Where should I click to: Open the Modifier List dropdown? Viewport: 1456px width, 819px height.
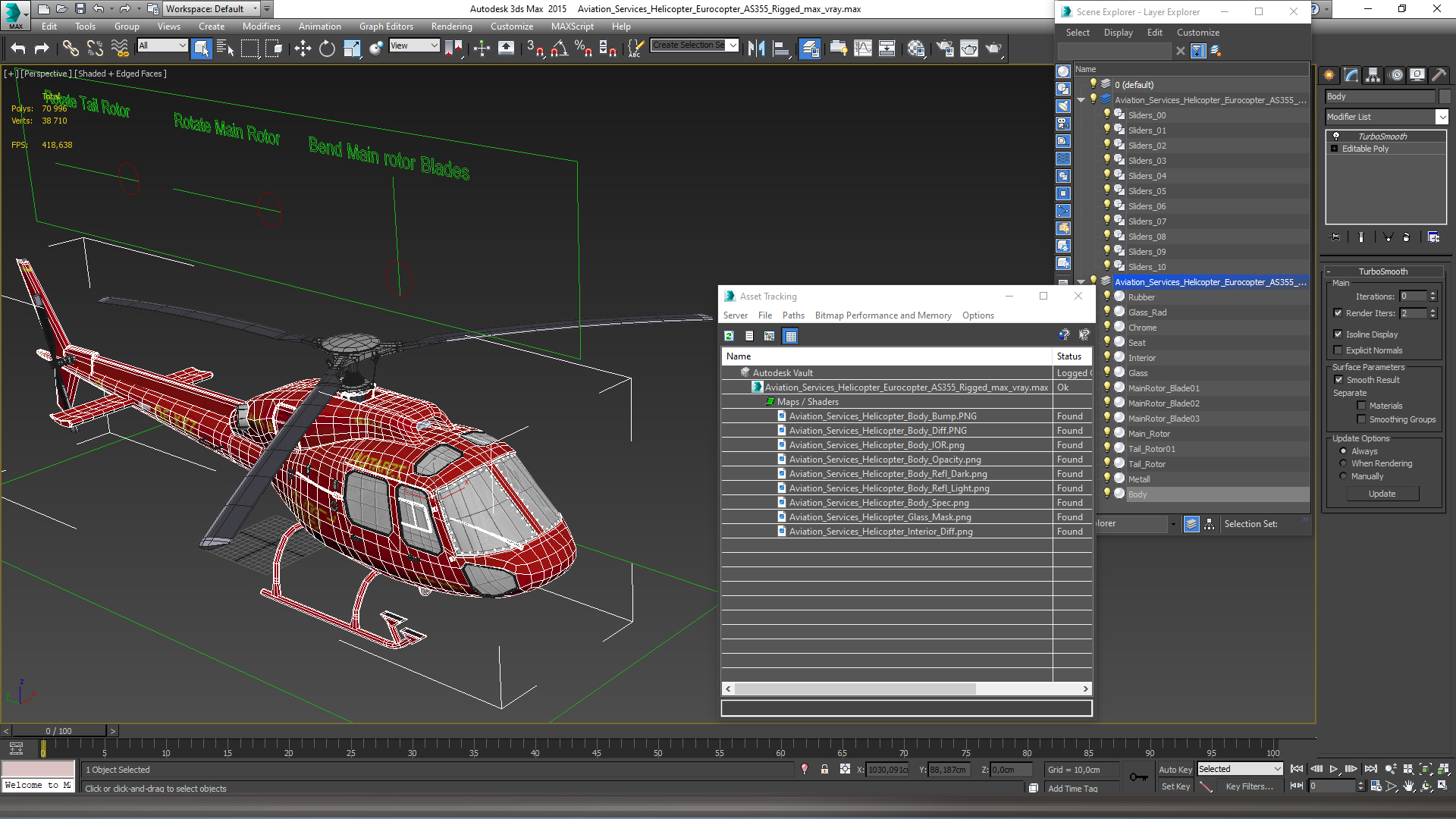[1442, 117]
